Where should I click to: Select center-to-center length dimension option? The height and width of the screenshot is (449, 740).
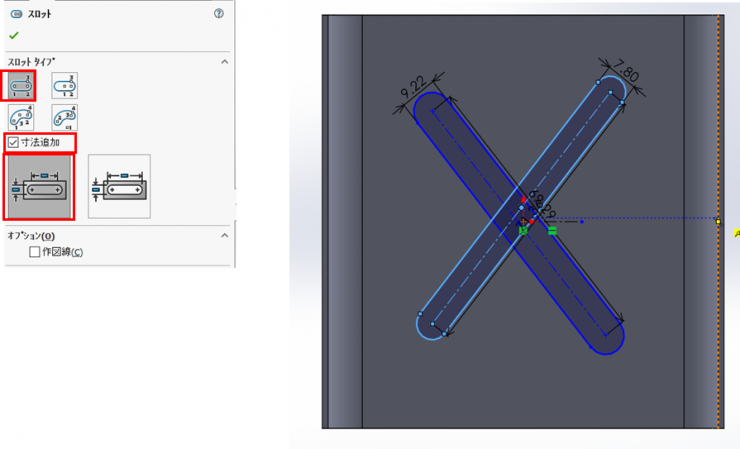[39, 186]
